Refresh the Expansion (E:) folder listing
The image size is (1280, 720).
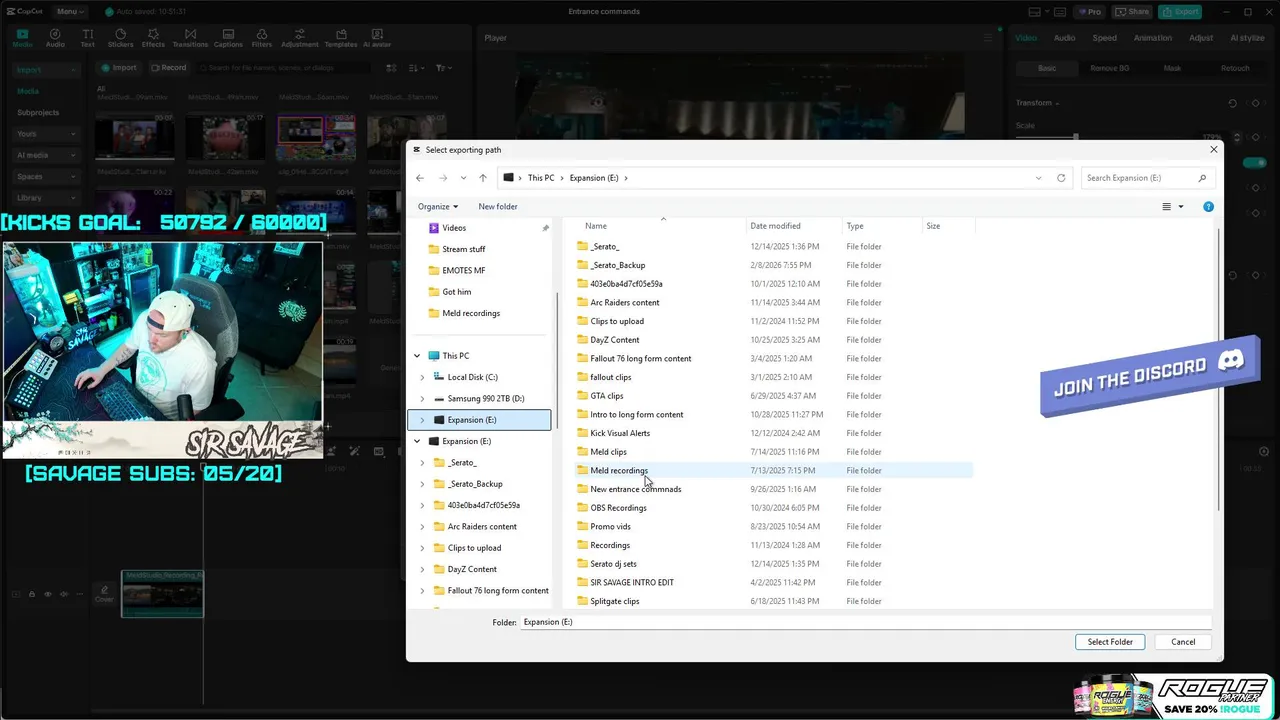click(x=1061, y=178)
